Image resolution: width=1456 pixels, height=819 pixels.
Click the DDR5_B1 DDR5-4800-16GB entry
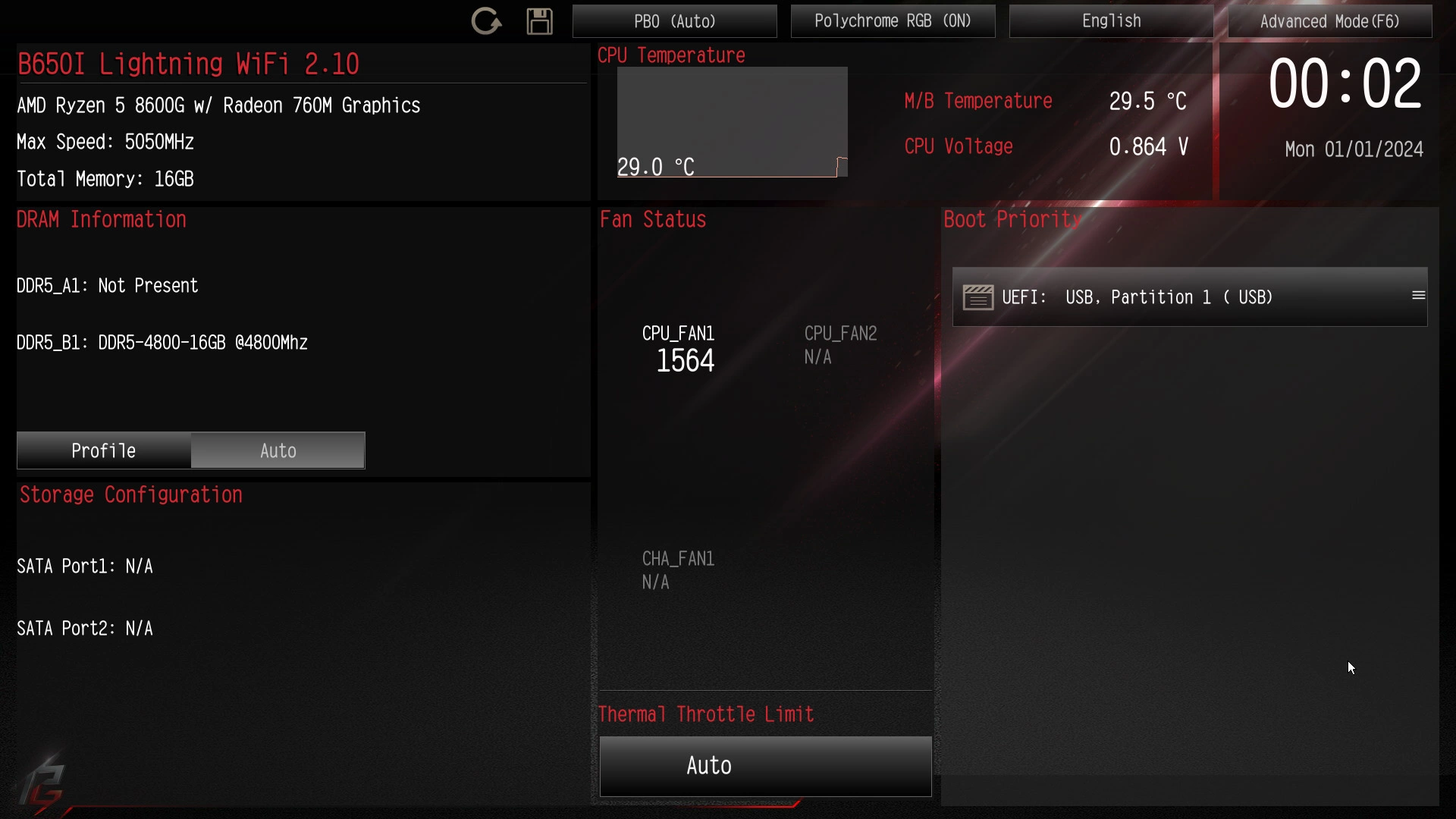pyautogui.click(x=162, y=343)
